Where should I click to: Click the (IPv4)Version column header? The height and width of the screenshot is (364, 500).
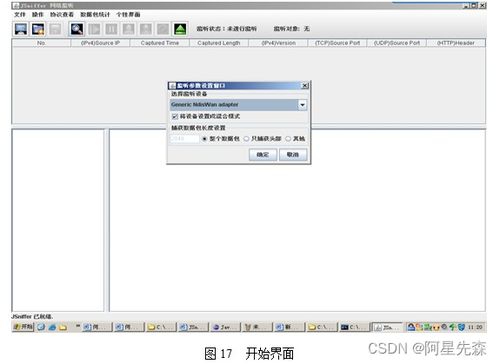click(278, 43)
